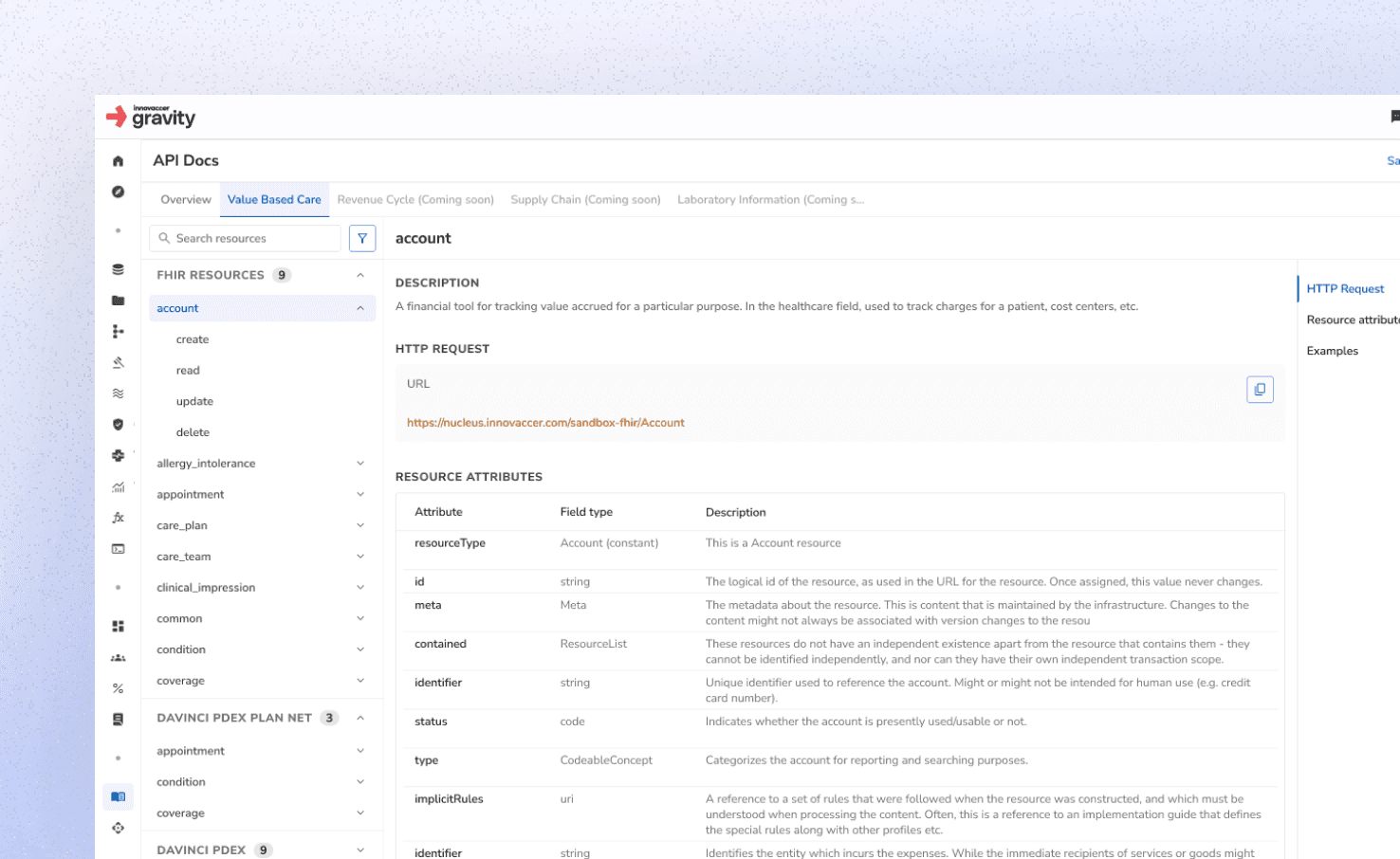Expand the care_plan resource

(360, 525)
